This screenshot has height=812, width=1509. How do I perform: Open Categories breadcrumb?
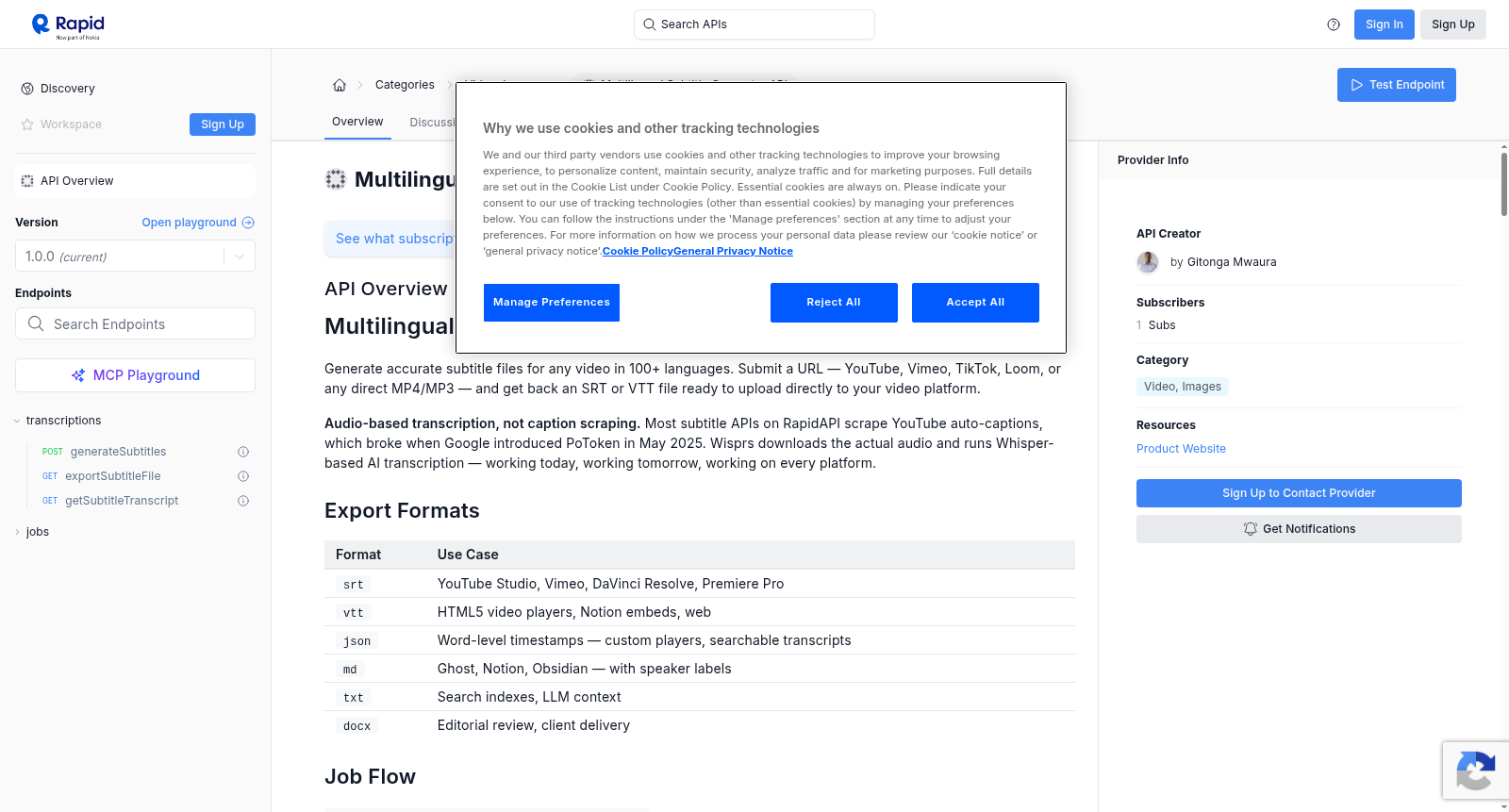(x=405, y=85)
